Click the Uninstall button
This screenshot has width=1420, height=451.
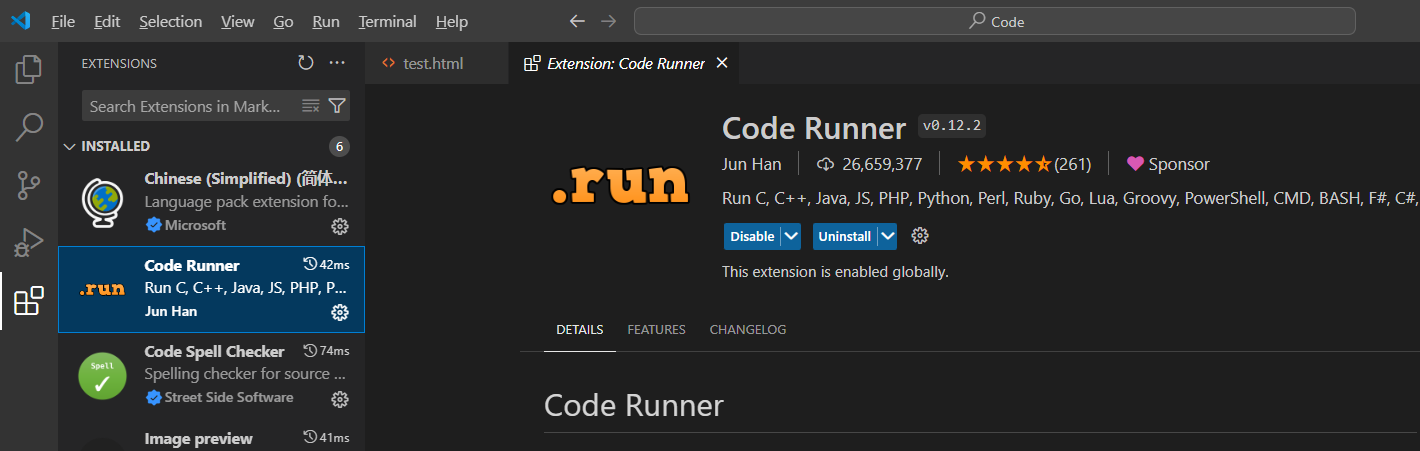[x=844, y=236]
